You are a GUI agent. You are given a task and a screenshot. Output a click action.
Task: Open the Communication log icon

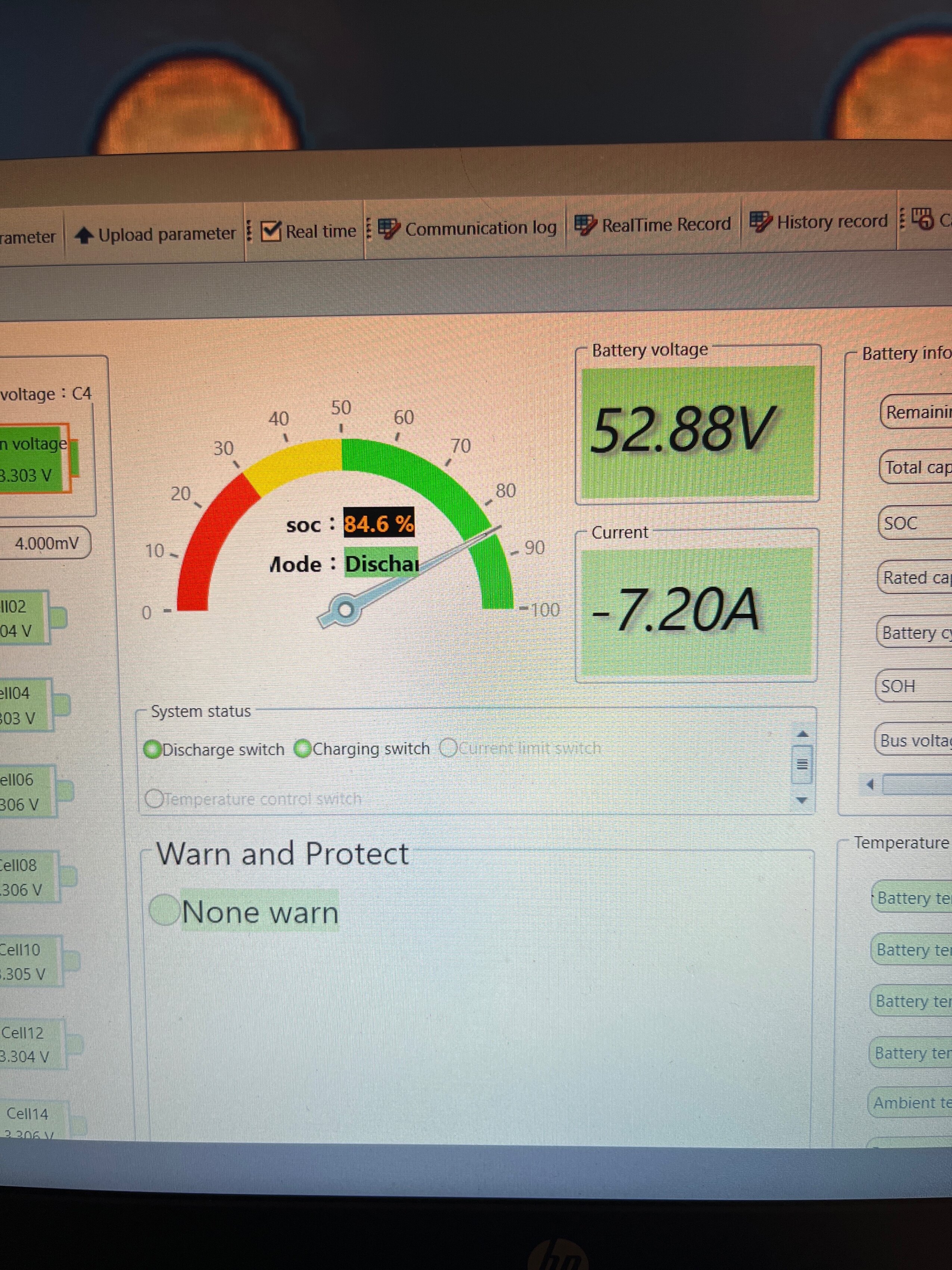[x=389, y=229]
